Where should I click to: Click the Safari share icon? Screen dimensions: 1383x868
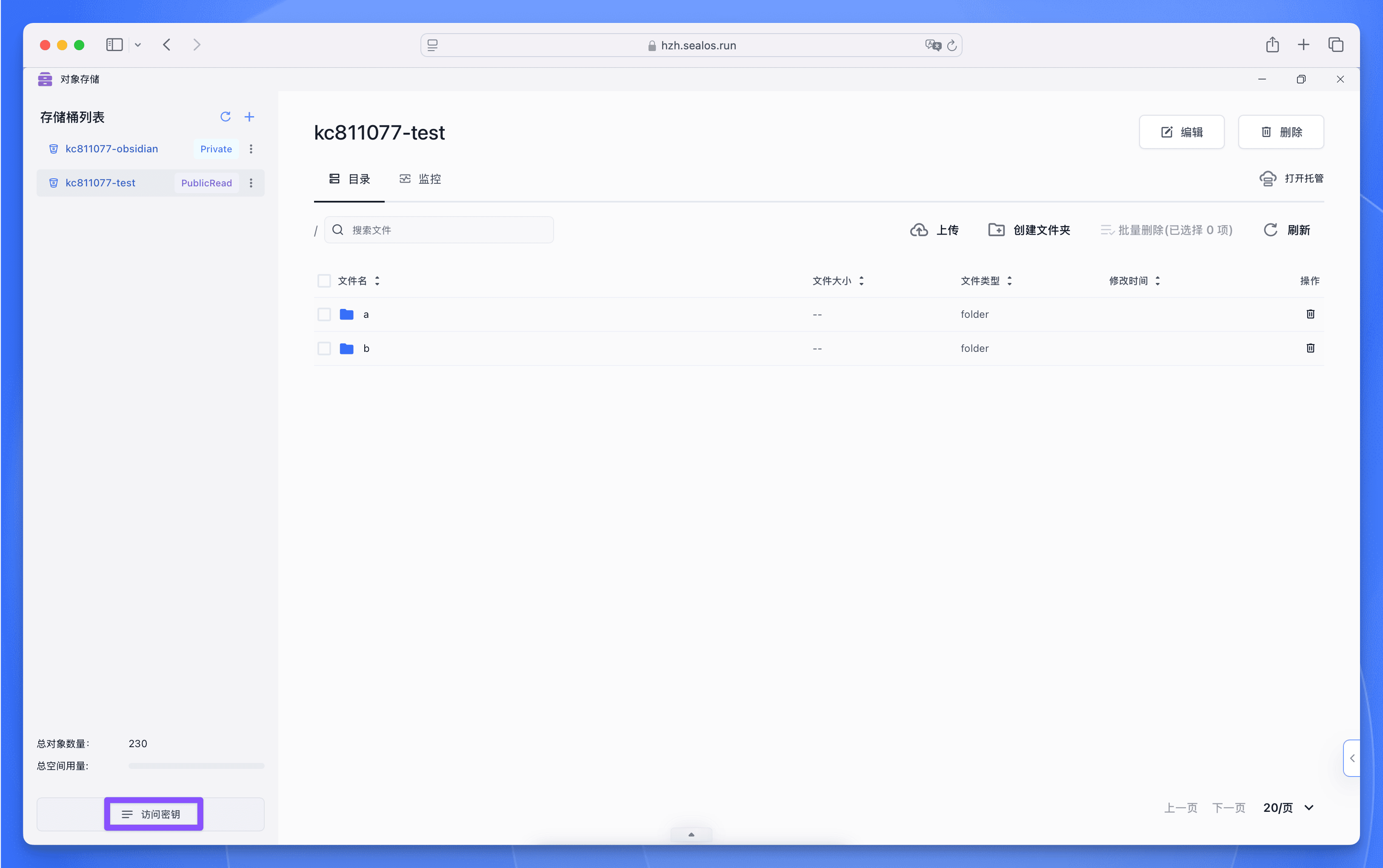[1272, 45]
